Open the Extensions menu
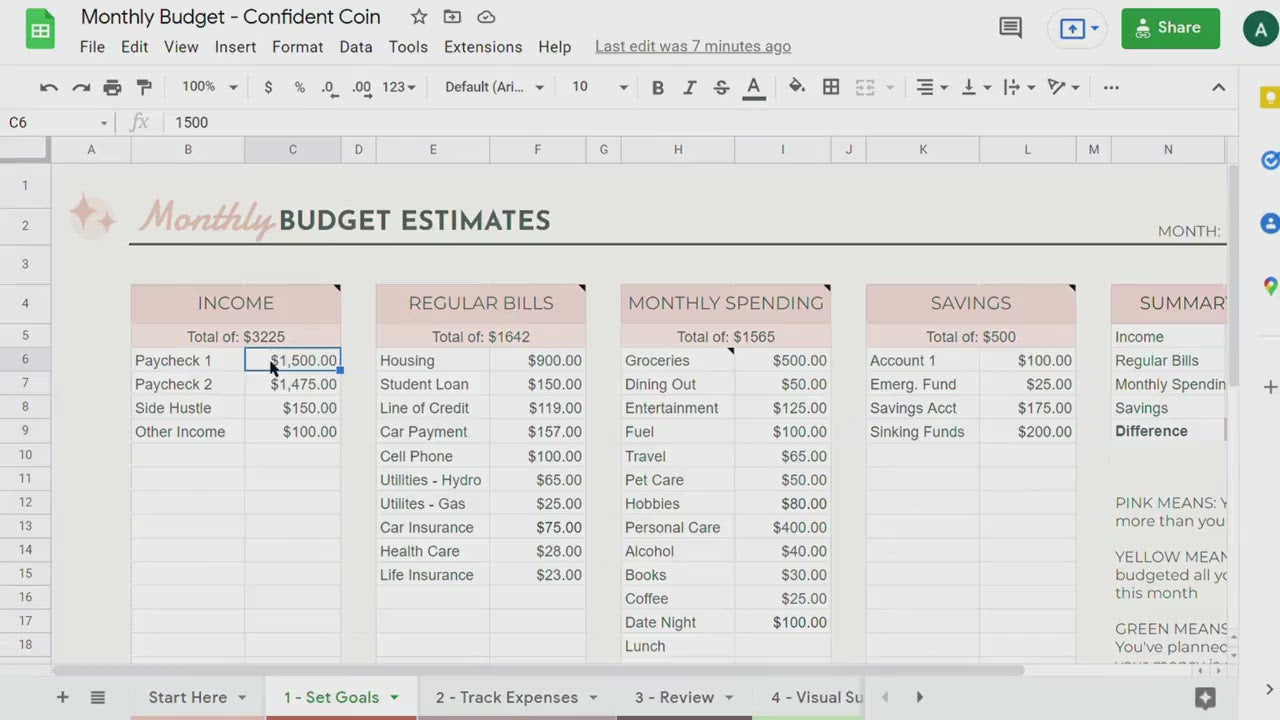The image size is (1280, 720). [483, 47]
